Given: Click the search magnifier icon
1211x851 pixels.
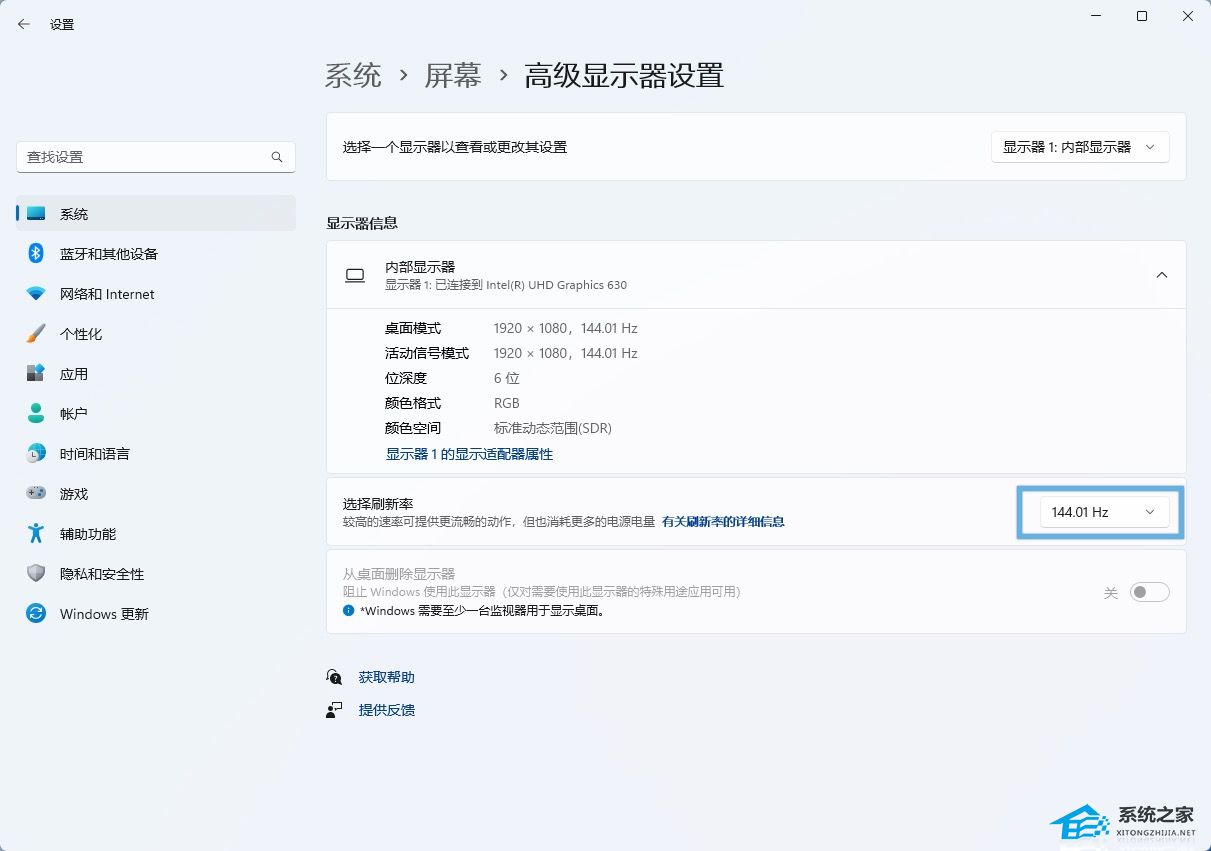Looking at the screenshot, I should click(x=277, y=157).
